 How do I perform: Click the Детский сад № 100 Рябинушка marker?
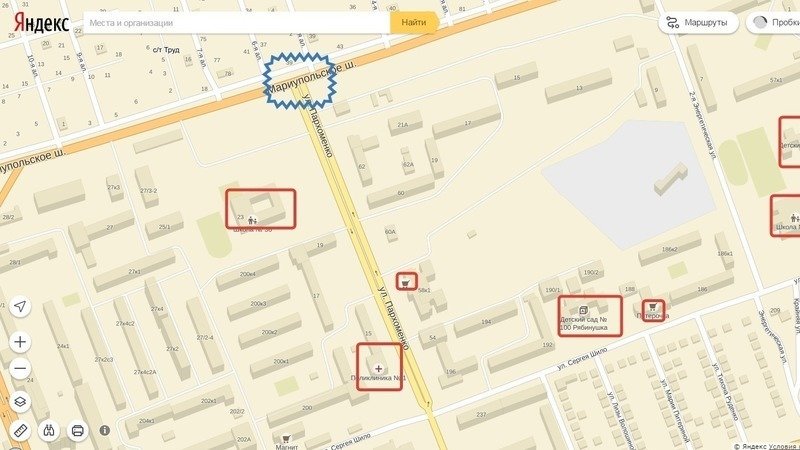pos(584,310)
